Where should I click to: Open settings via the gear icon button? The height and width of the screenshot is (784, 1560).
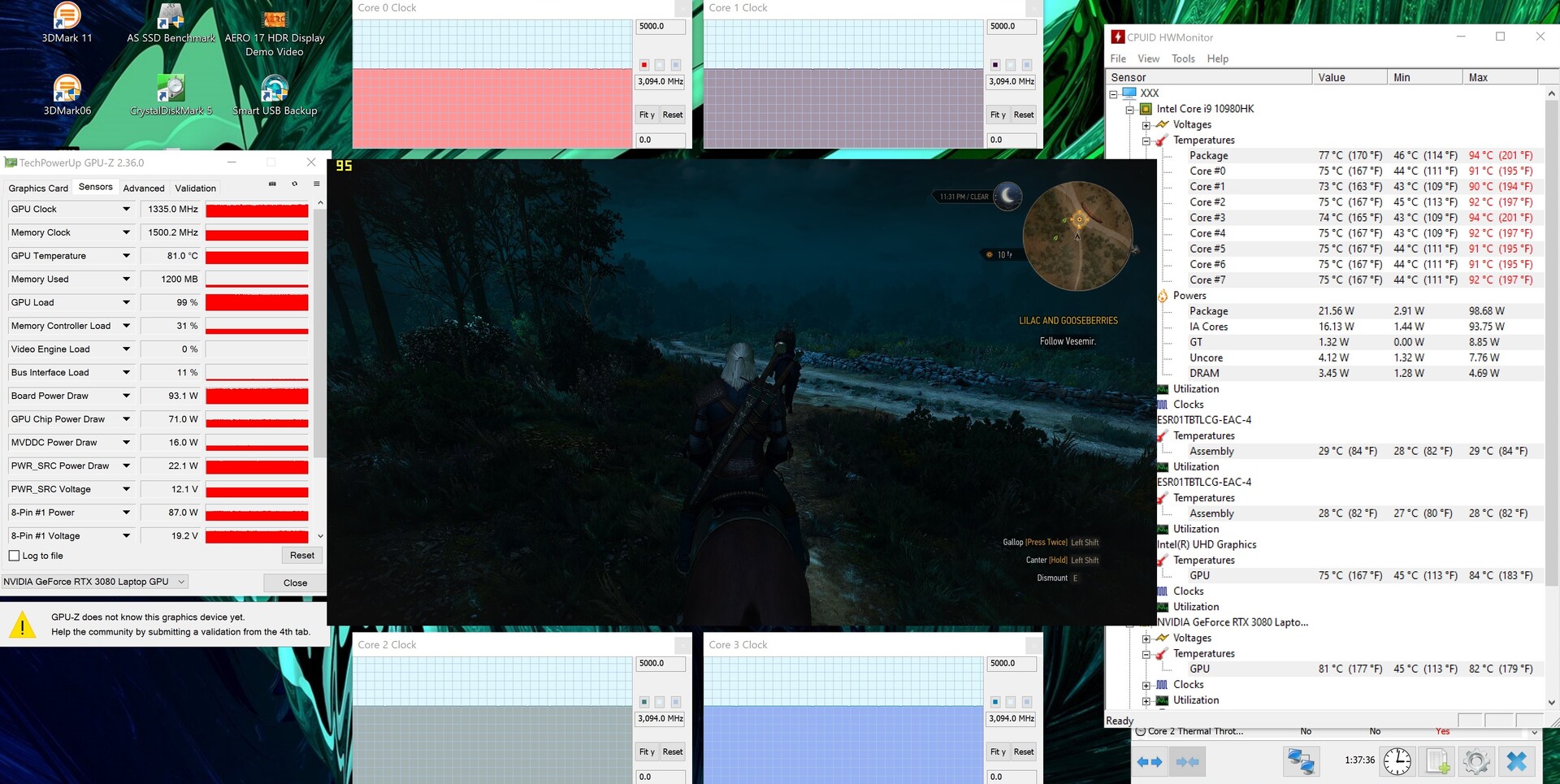[x=1475, y=761]
